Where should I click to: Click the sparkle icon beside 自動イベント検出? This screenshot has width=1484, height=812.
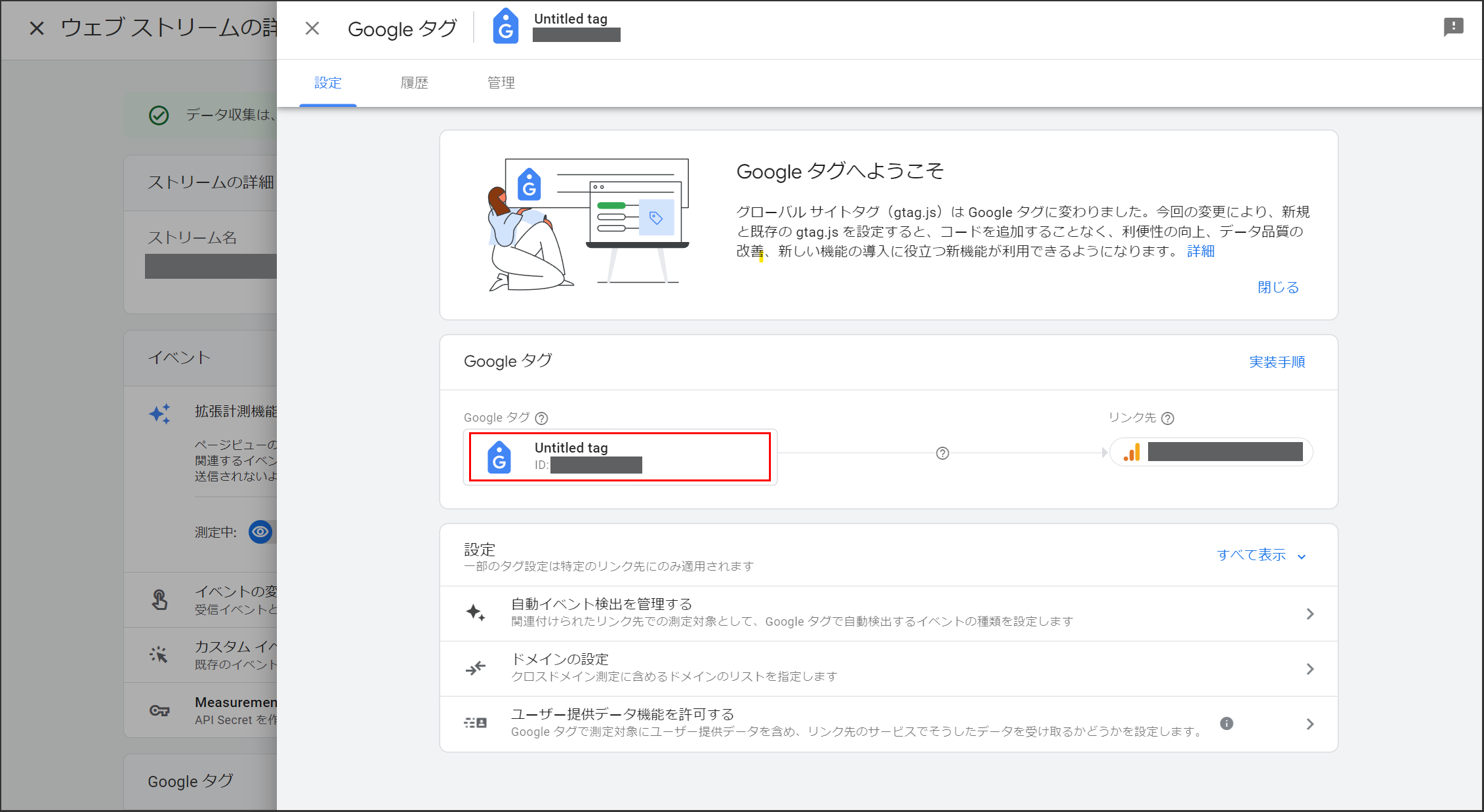point(476,613)
